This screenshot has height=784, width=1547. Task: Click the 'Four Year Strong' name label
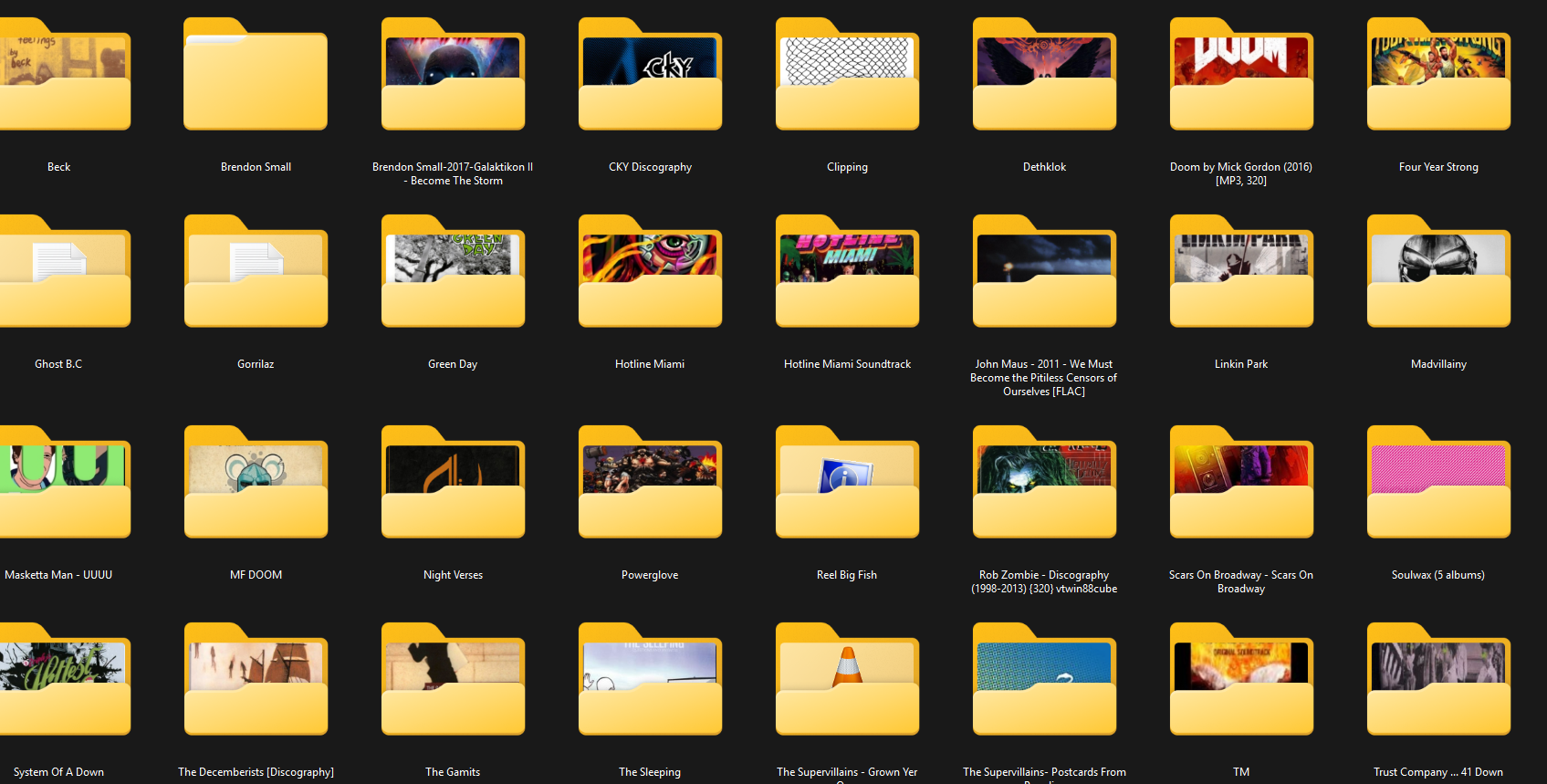[1438, 167]
